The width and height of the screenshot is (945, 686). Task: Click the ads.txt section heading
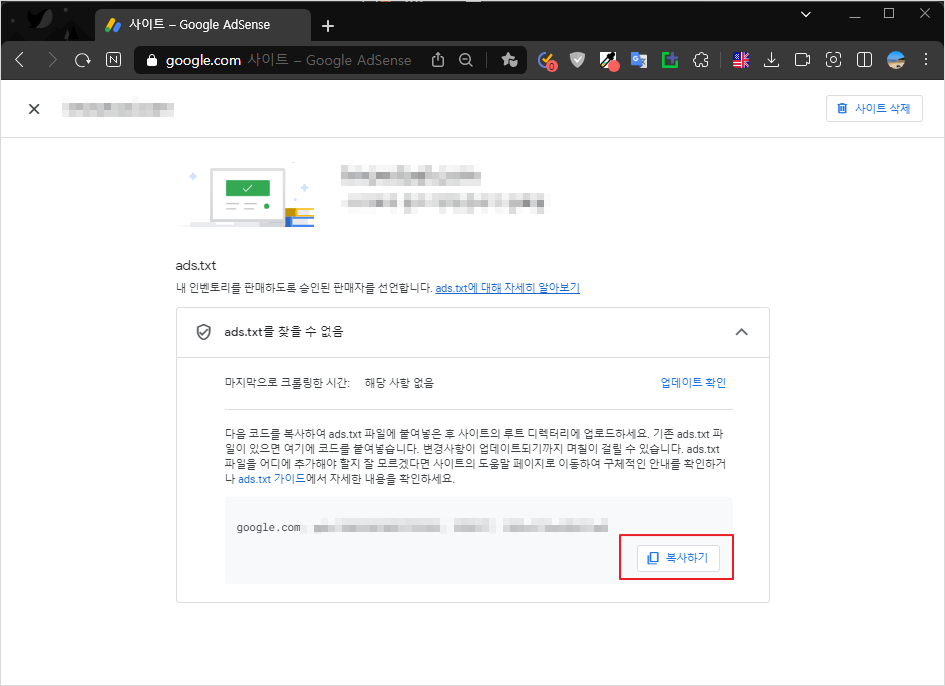click(196, 265)
